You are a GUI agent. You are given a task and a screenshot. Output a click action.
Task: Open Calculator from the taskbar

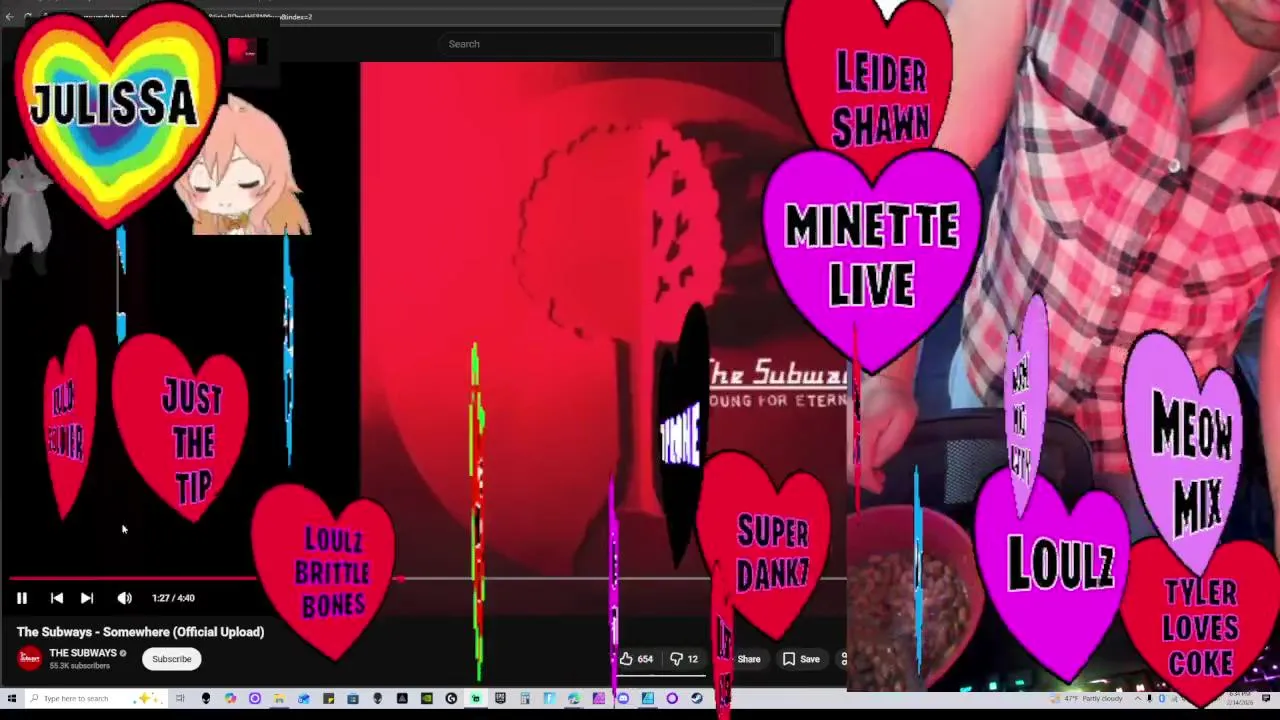point(525,698)
